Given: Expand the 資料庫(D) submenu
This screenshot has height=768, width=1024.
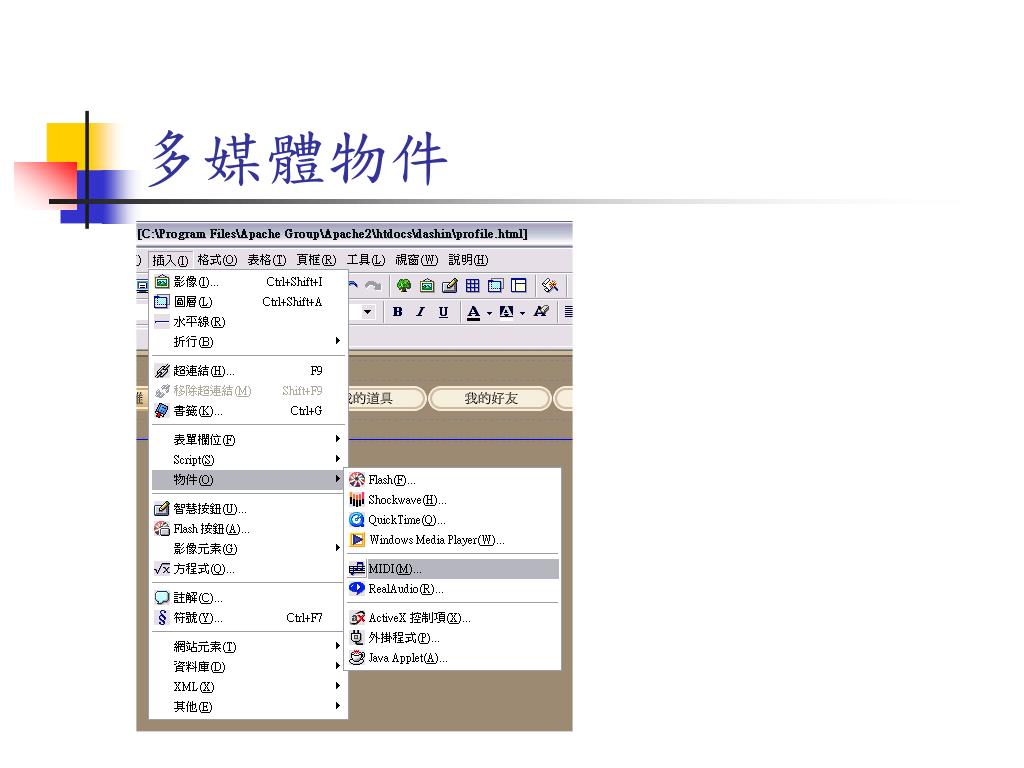Looking at the screenshot, I should point(248,667).
